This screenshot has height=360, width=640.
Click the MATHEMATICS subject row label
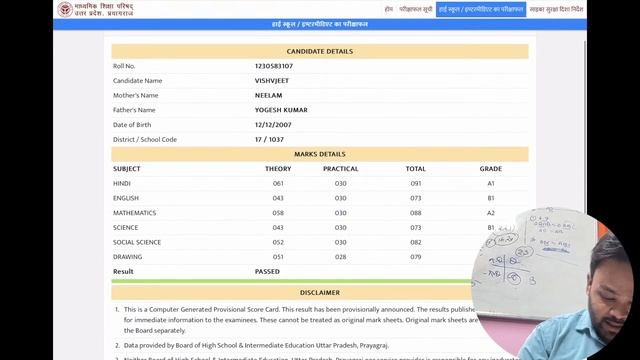pos(134,213)
